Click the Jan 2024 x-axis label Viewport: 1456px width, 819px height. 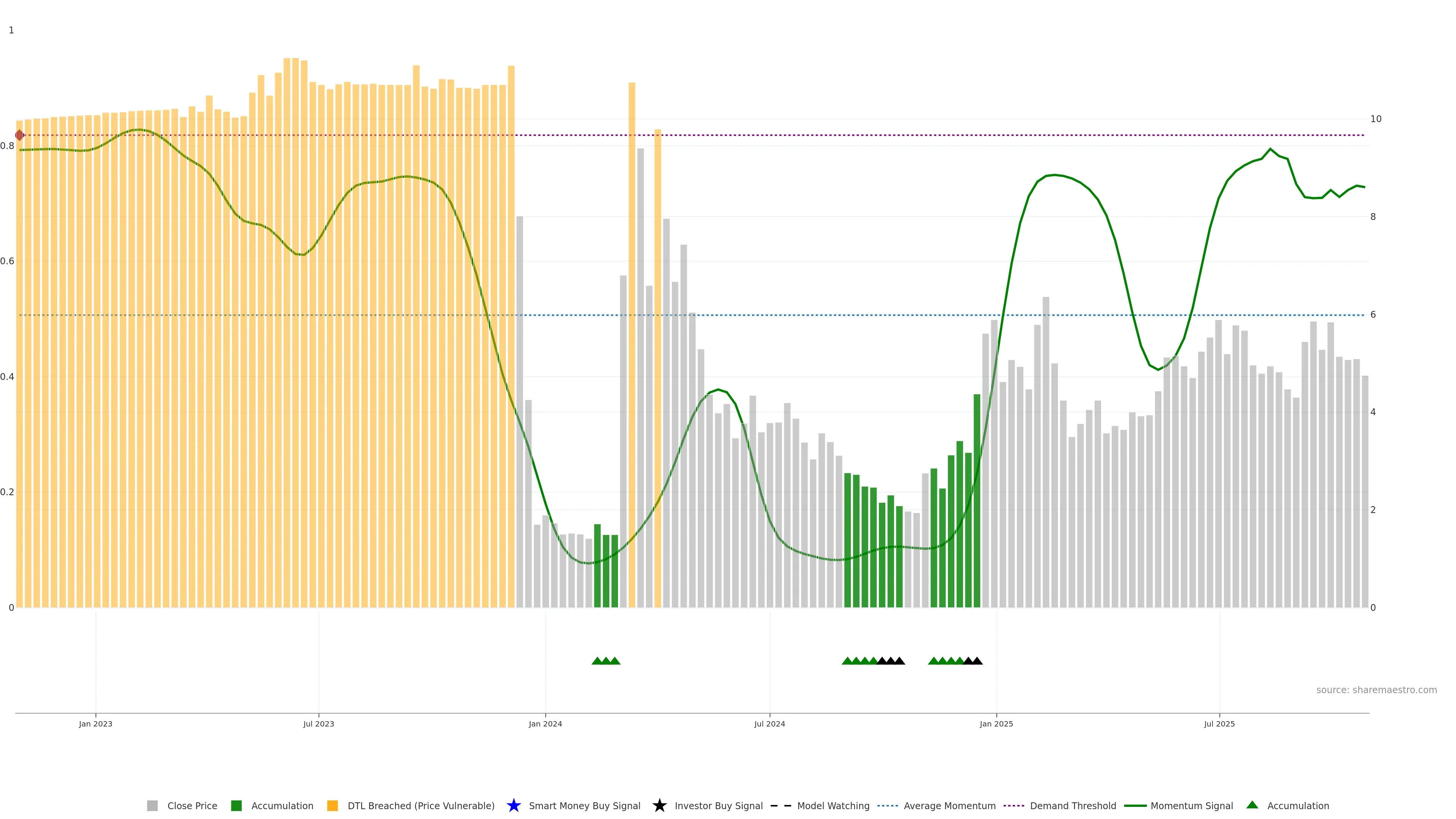tap(545, 723)
